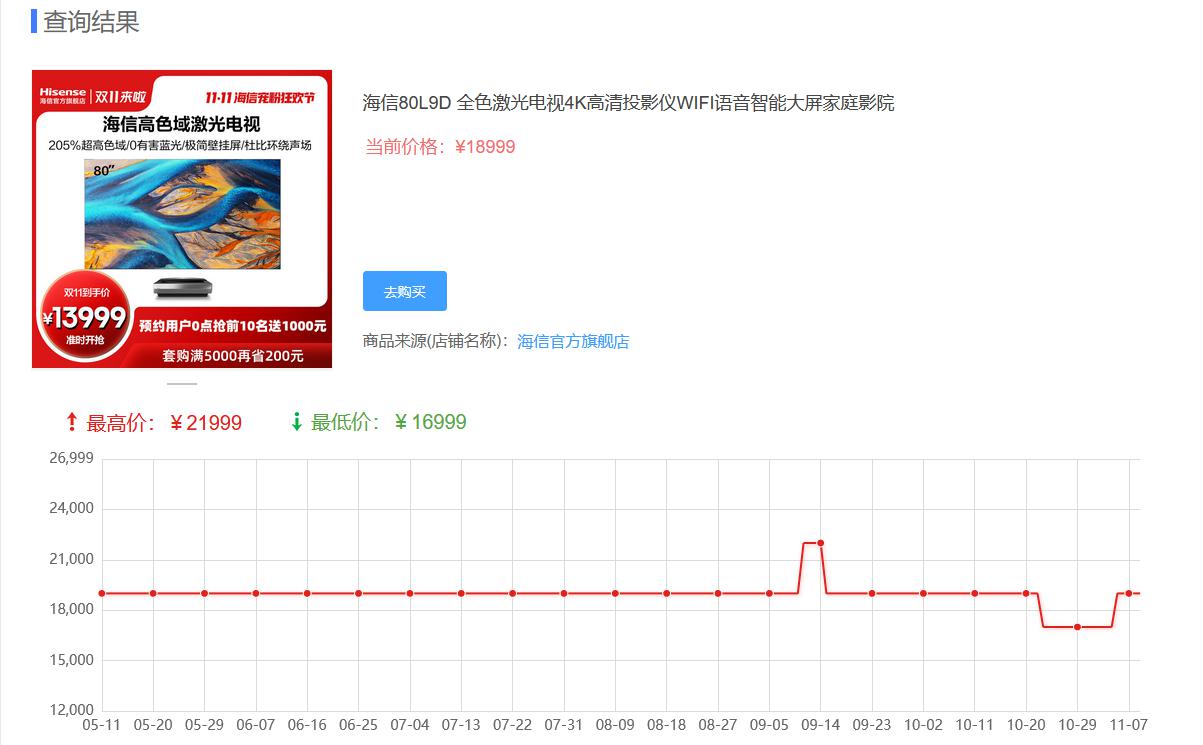Open the Hisense laser TV product thumbnail
The height and width of the screenshot is (745, 1203).
coord(182,219)
